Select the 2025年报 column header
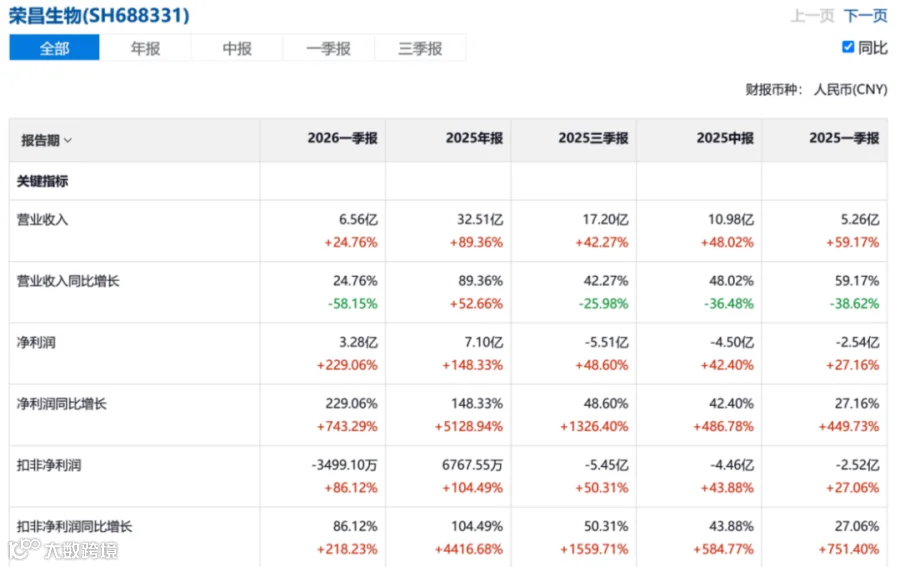Image resolution: width=900 pixels, height=567 pixels. (x=474, y=138)
